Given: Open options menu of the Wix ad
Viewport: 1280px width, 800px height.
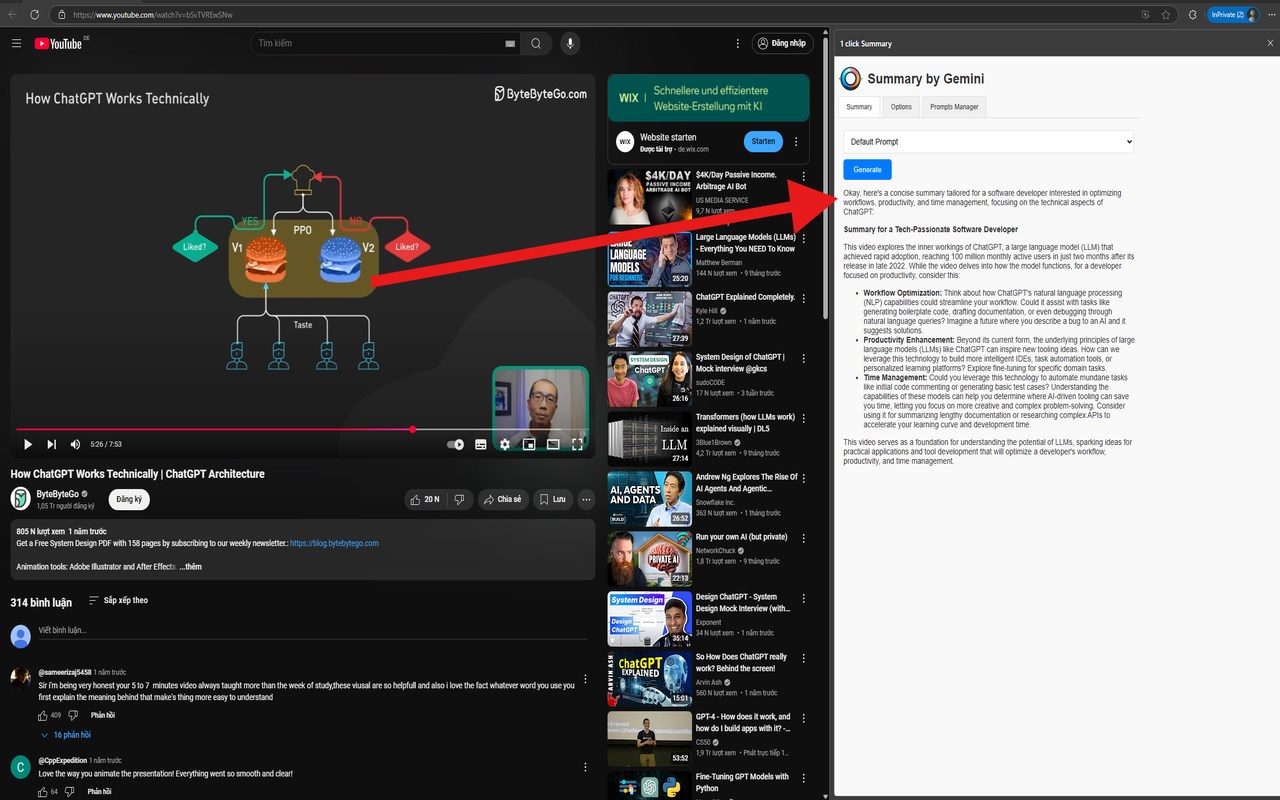Looking at the screenshot, I should coord(796,142).
